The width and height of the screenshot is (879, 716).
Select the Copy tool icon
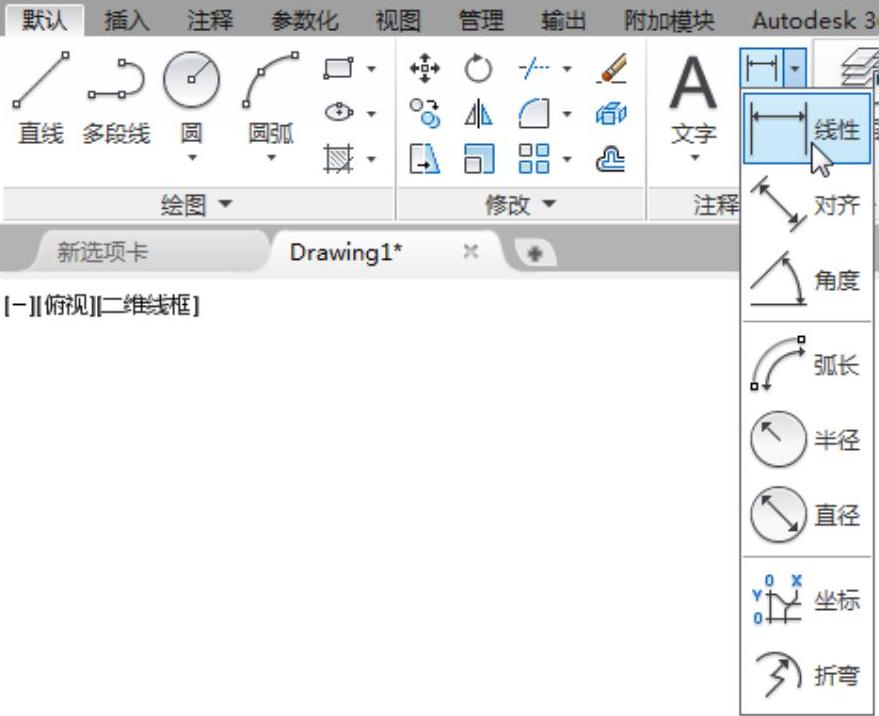424,113
